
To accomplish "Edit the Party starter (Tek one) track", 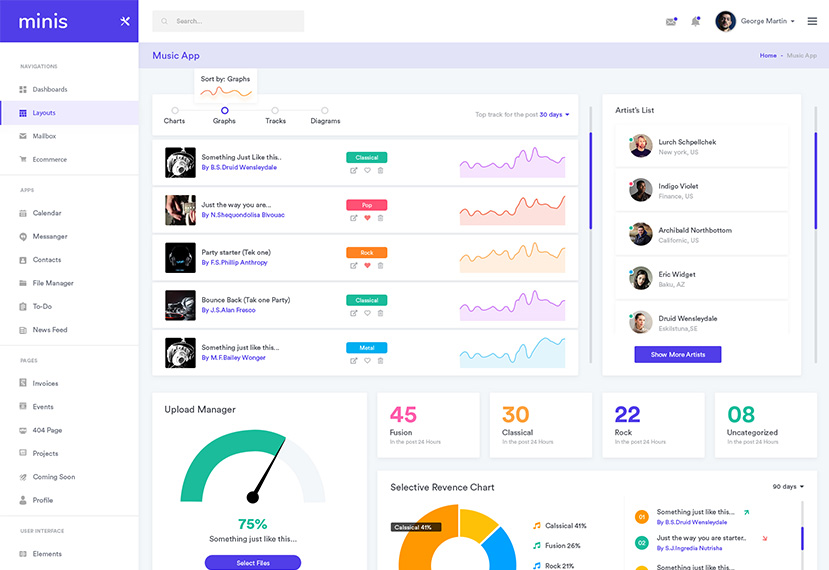I will tap(354, 265).
